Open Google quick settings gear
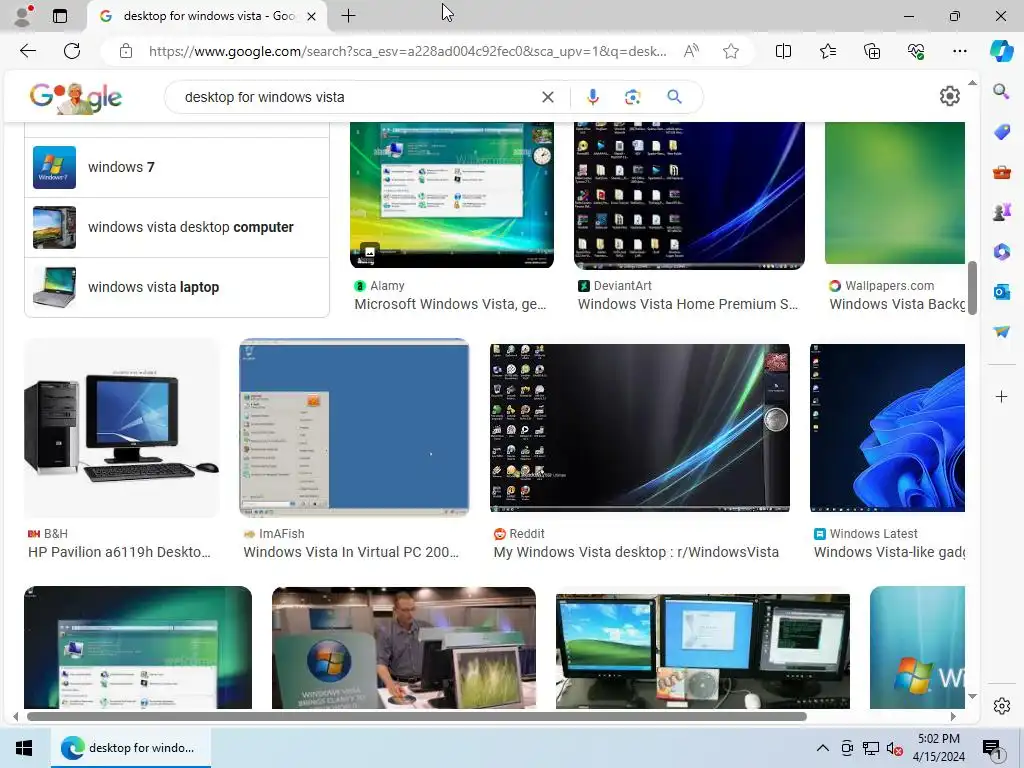 [x=950, y=96]
